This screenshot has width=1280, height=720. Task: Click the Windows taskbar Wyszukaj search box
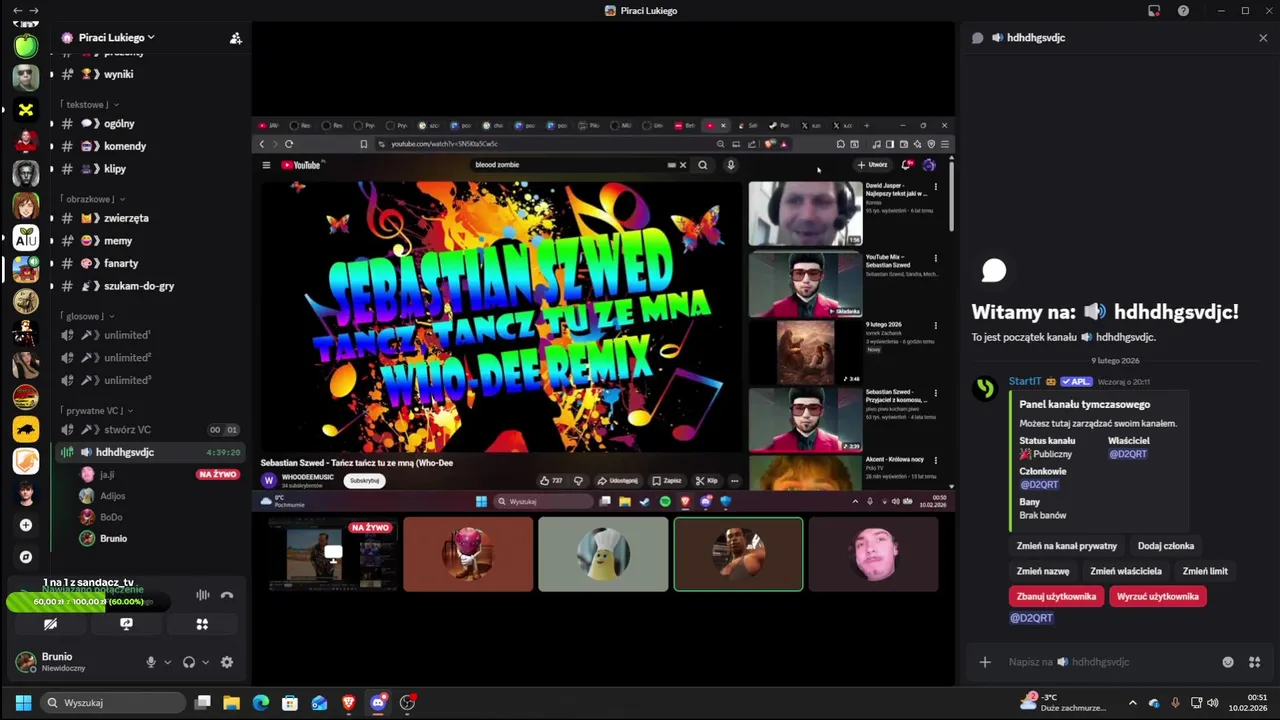click(x=113, y=703)
